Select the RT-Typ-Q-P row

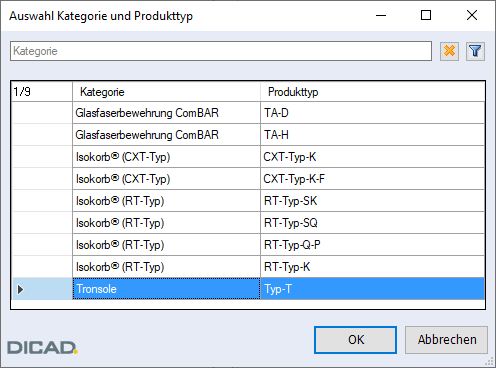(248, 245)
